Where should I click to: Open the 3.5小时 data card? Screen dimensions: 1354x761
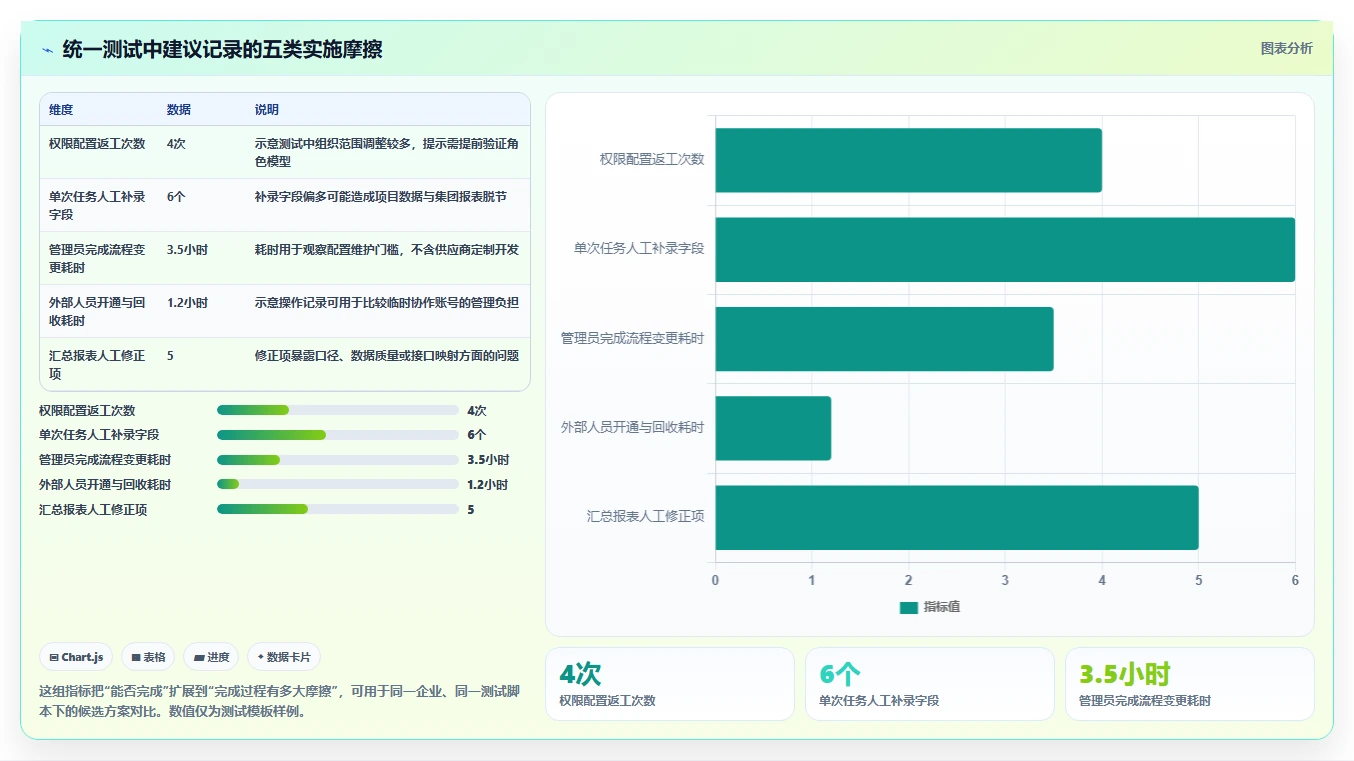click(1190, 684)
